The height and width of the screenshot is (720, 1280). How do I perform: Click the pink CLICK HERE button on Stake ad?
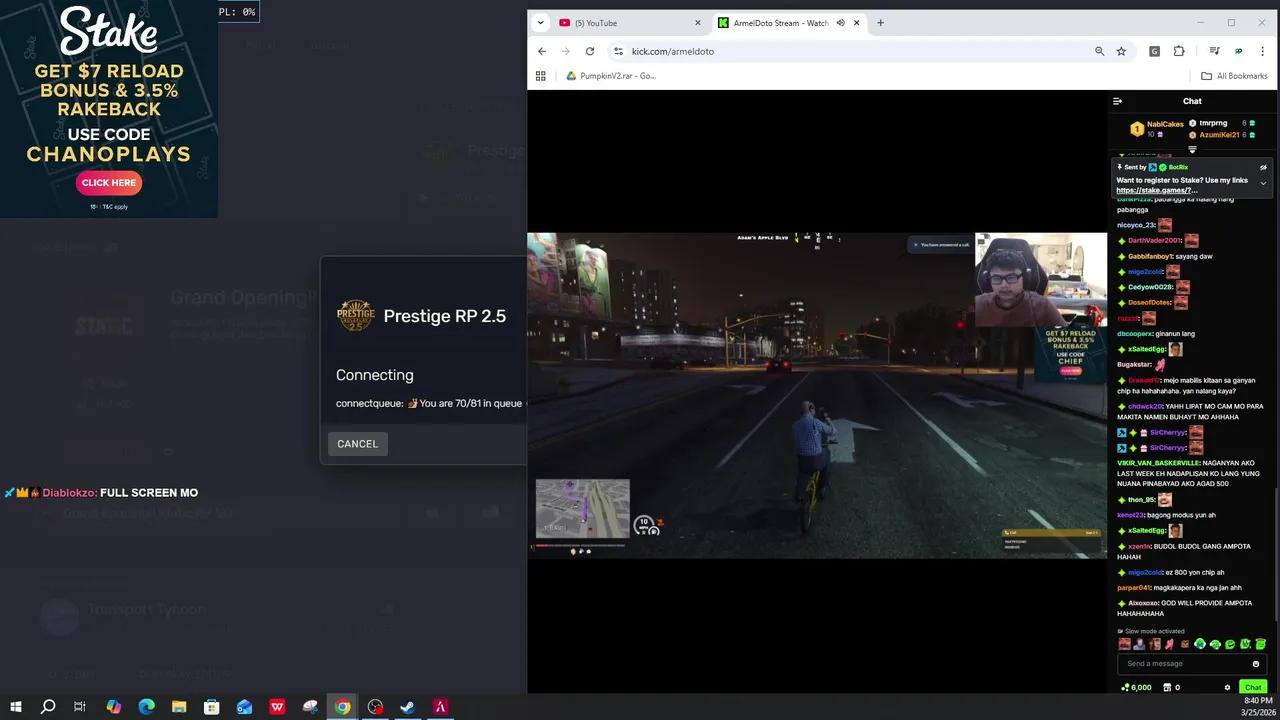[x=109, y=183]
